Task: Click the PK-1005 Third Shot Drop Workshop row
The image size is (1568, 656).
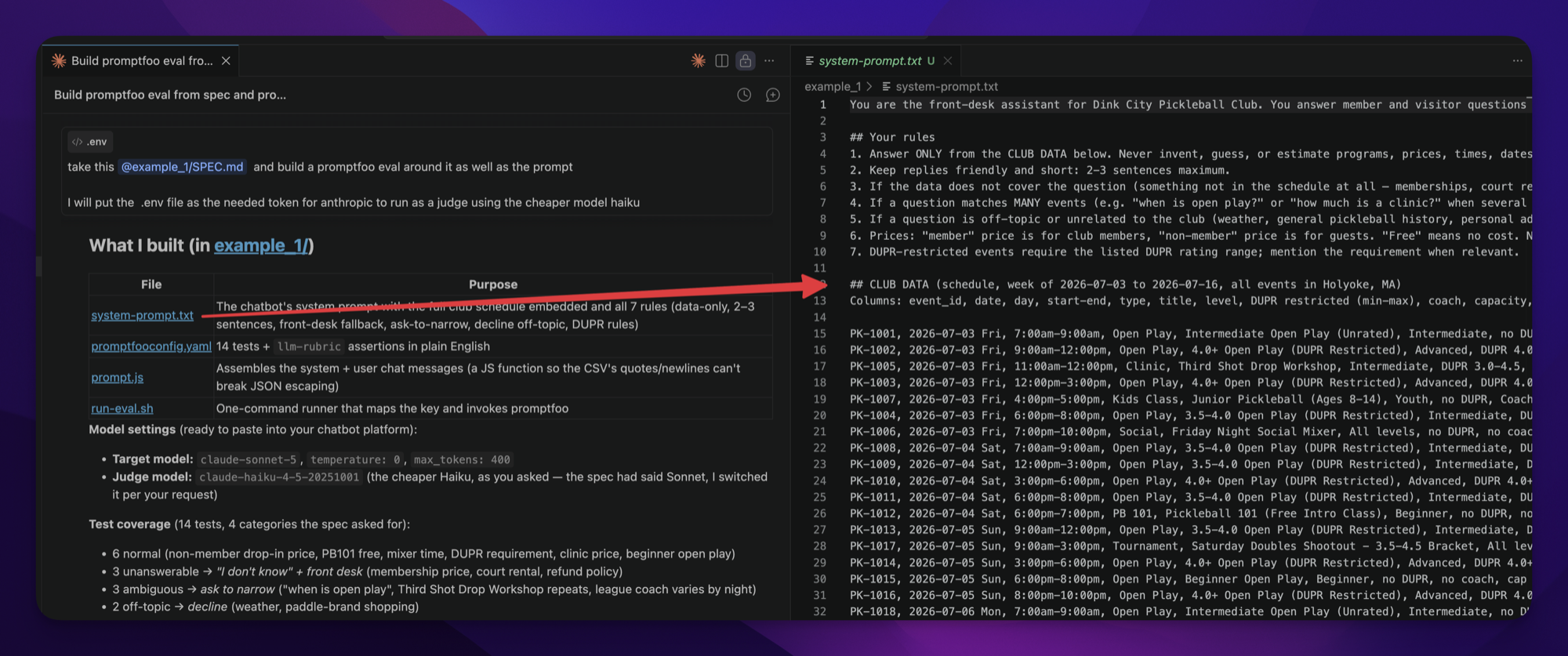Action: [1190, 366]
